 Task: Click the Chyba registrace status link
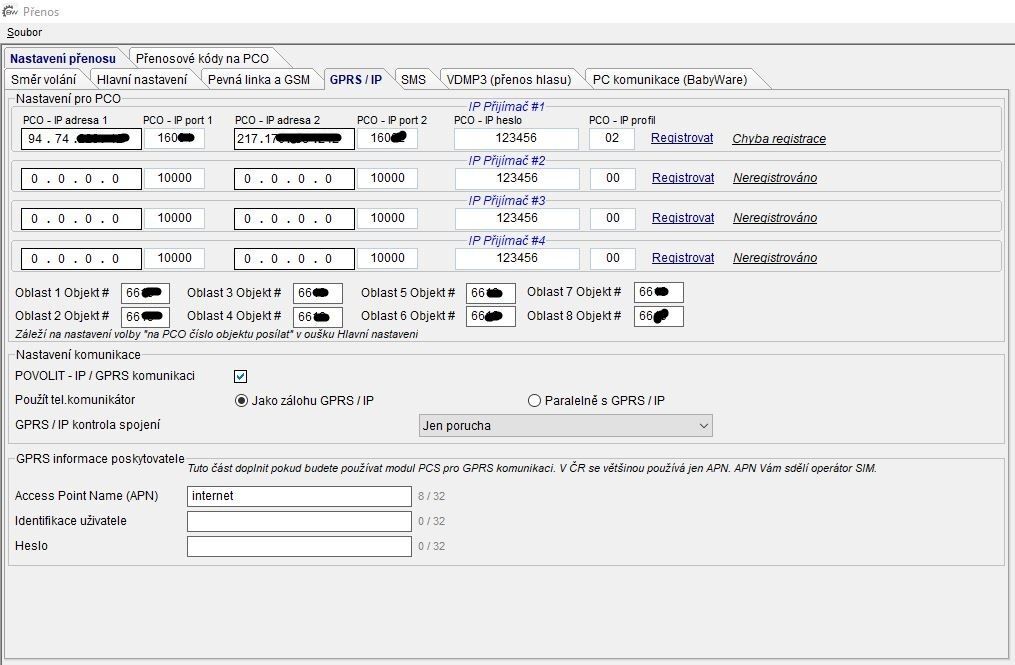coord(779,139)
